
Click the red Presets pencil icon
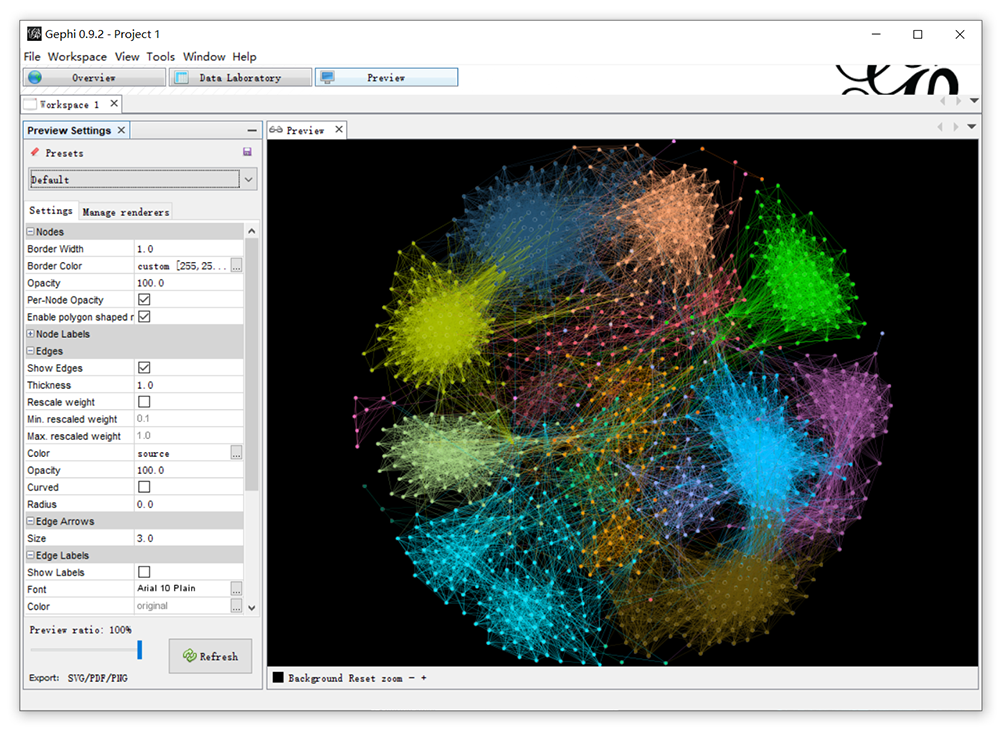click(x=35, y=152)
